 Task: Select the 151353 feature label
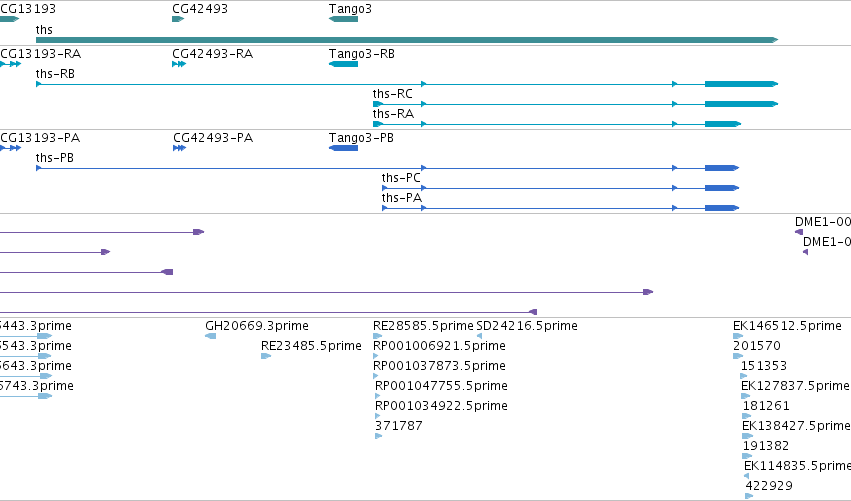click(764, 366)
